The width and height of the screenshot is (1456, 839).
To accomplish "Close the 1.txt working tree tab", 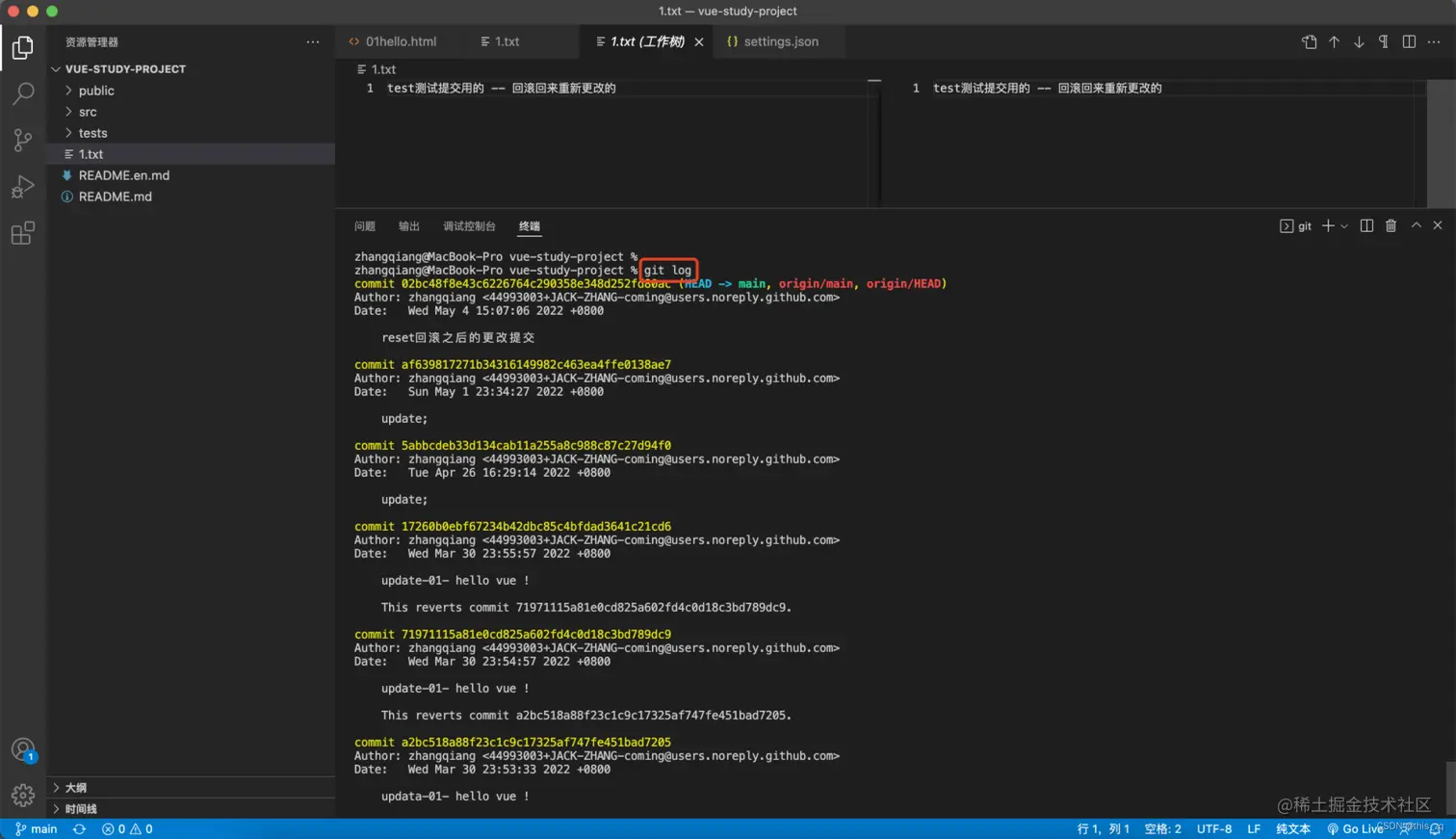I will [699, 41].
